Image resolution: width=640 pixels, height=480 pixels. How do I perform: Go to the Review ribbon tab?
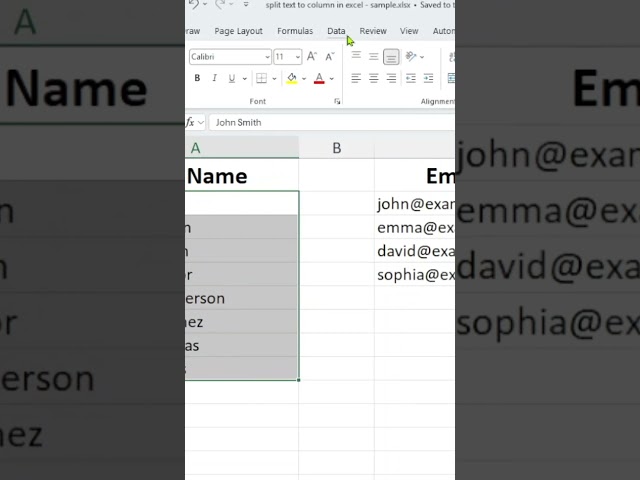[x=373, y=31]
